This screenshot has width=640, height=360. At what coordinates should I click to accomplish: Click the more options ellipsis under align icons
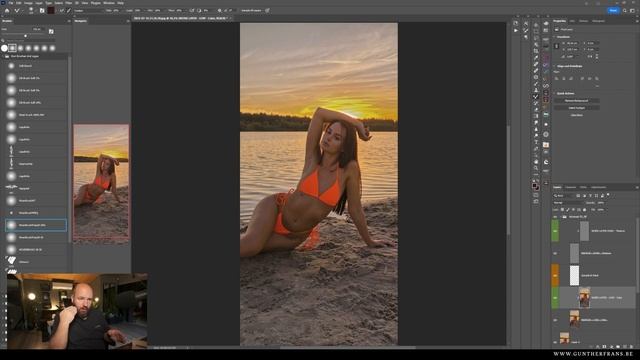click(598, 86)
